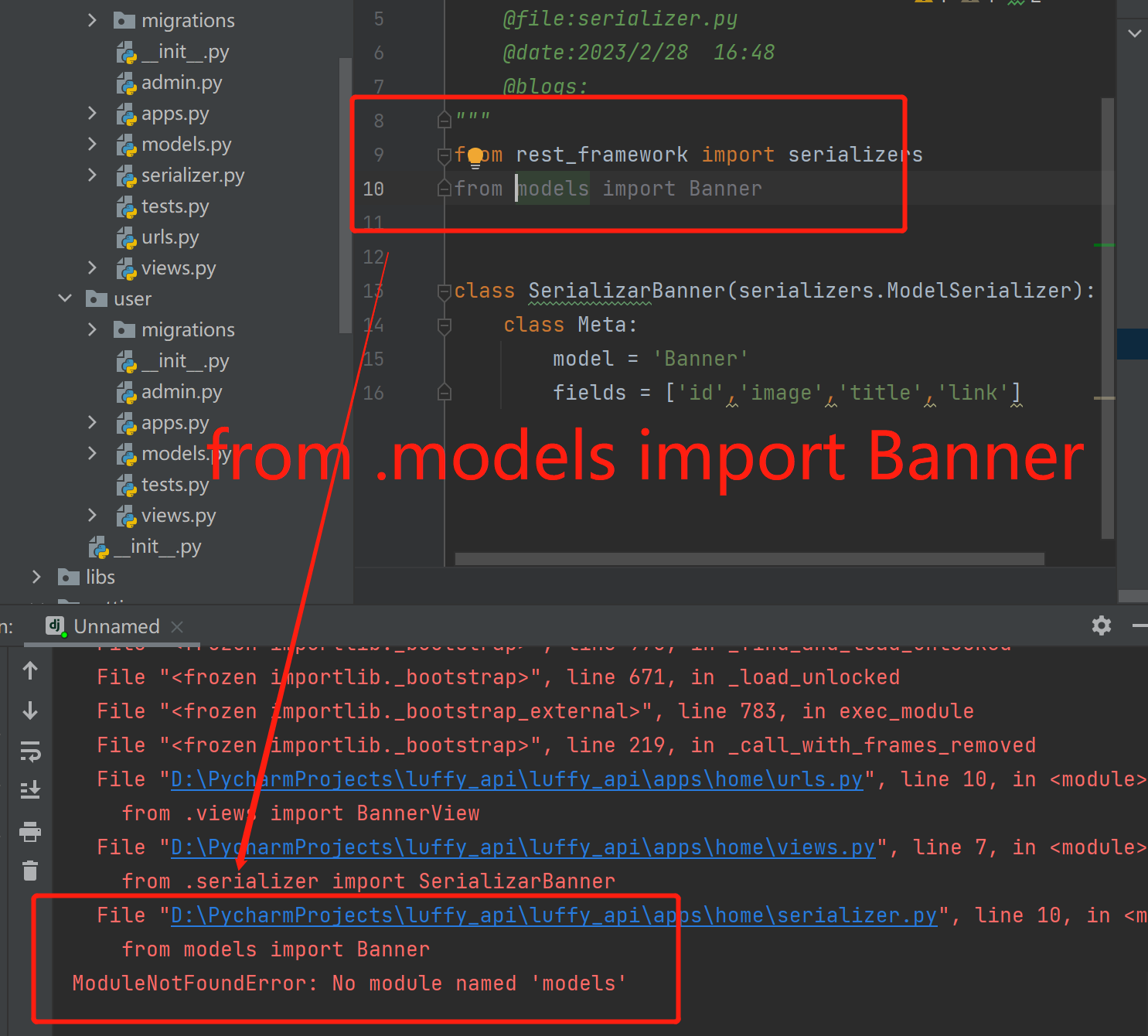
Task: Click the libs folder icon
Action: pos(69,577)
